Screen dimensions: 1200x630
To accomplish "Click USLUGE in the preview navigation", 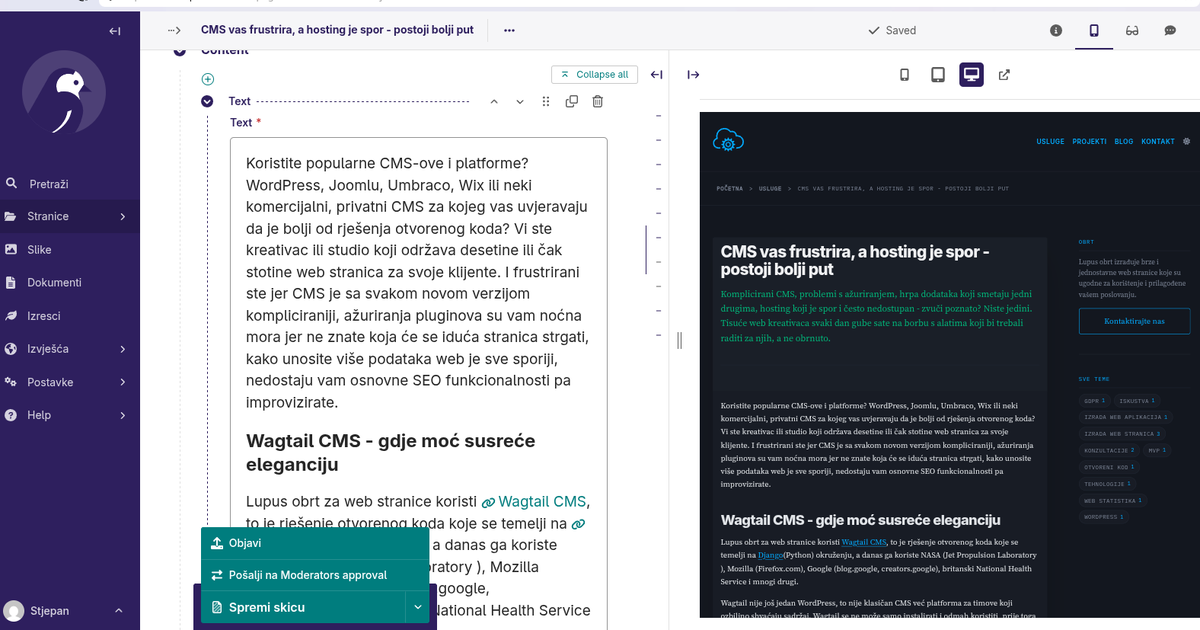I will [1051, 141].
